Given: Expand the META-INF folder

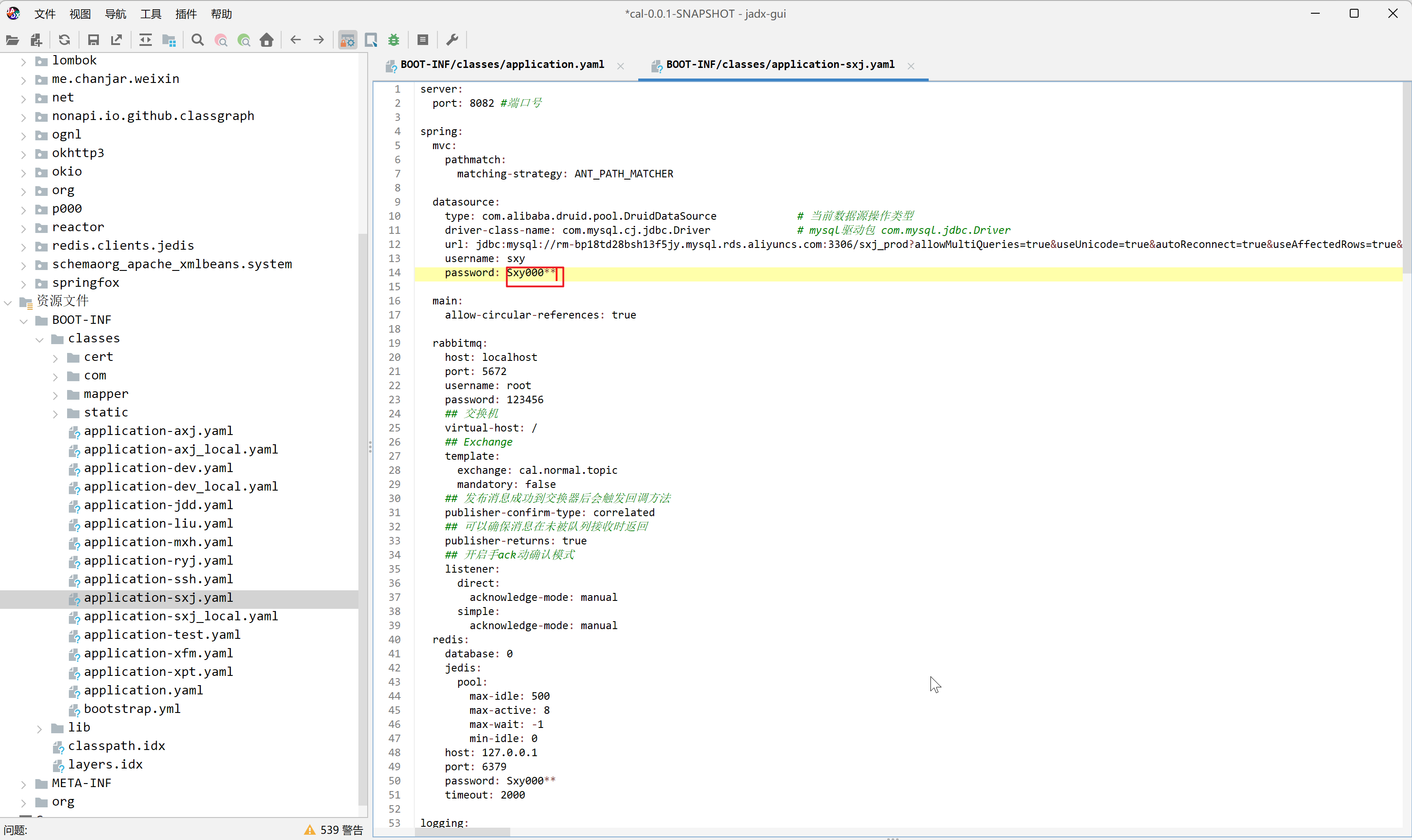Looking at the screenshot, I should pyautogui.click(x=23, y=784).
